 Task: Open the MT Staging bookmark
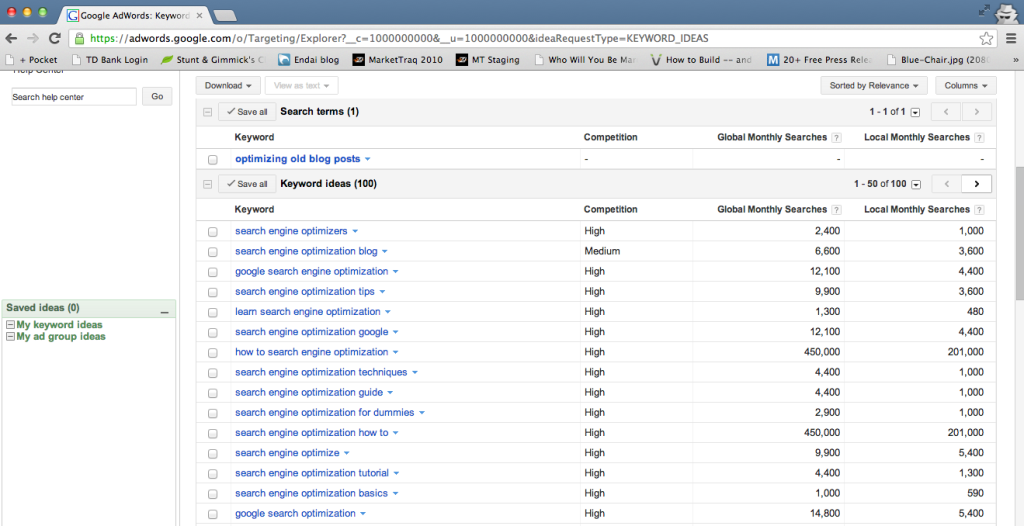[488, 59]
